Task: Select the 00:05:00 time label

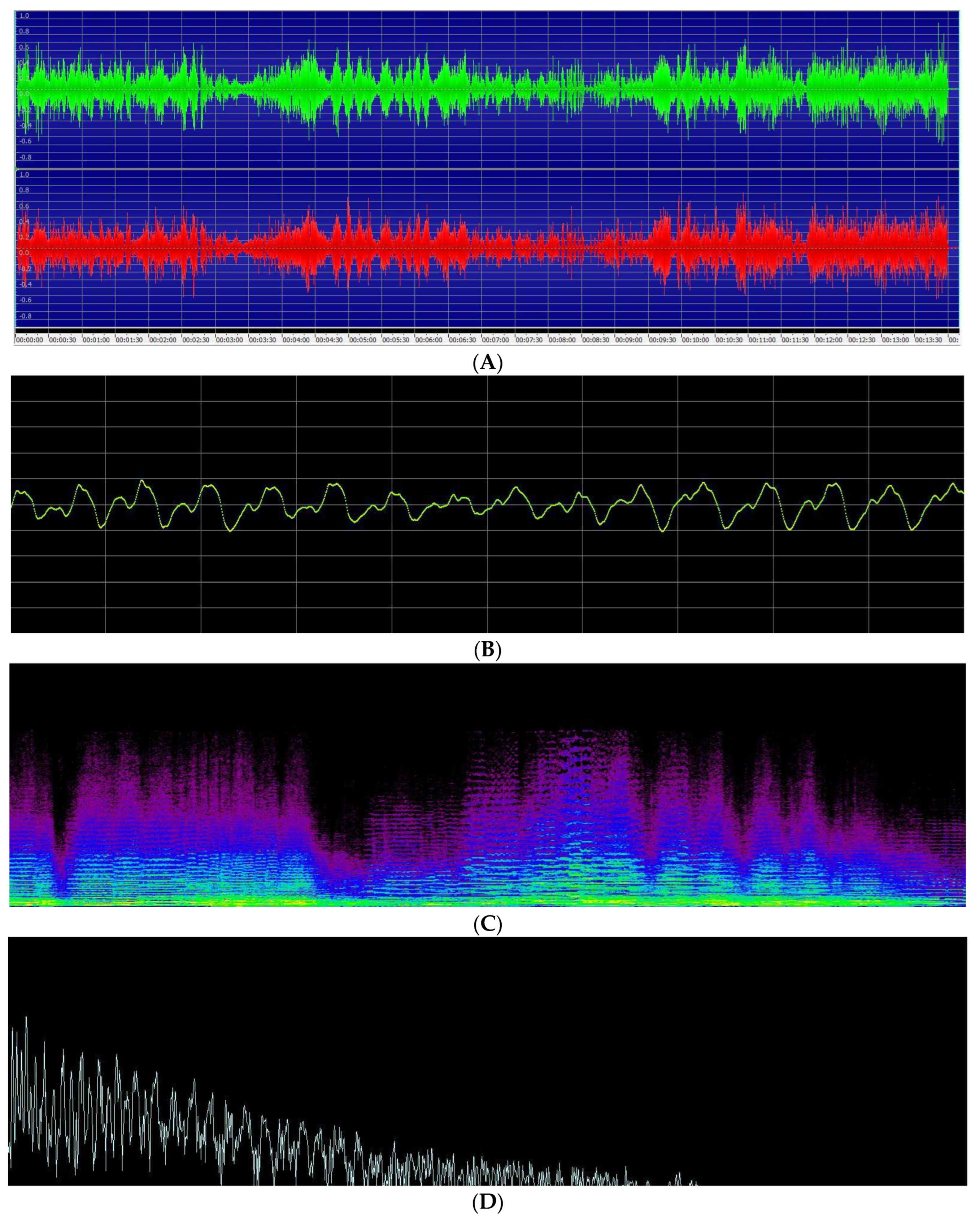Action: click(363, 341)
